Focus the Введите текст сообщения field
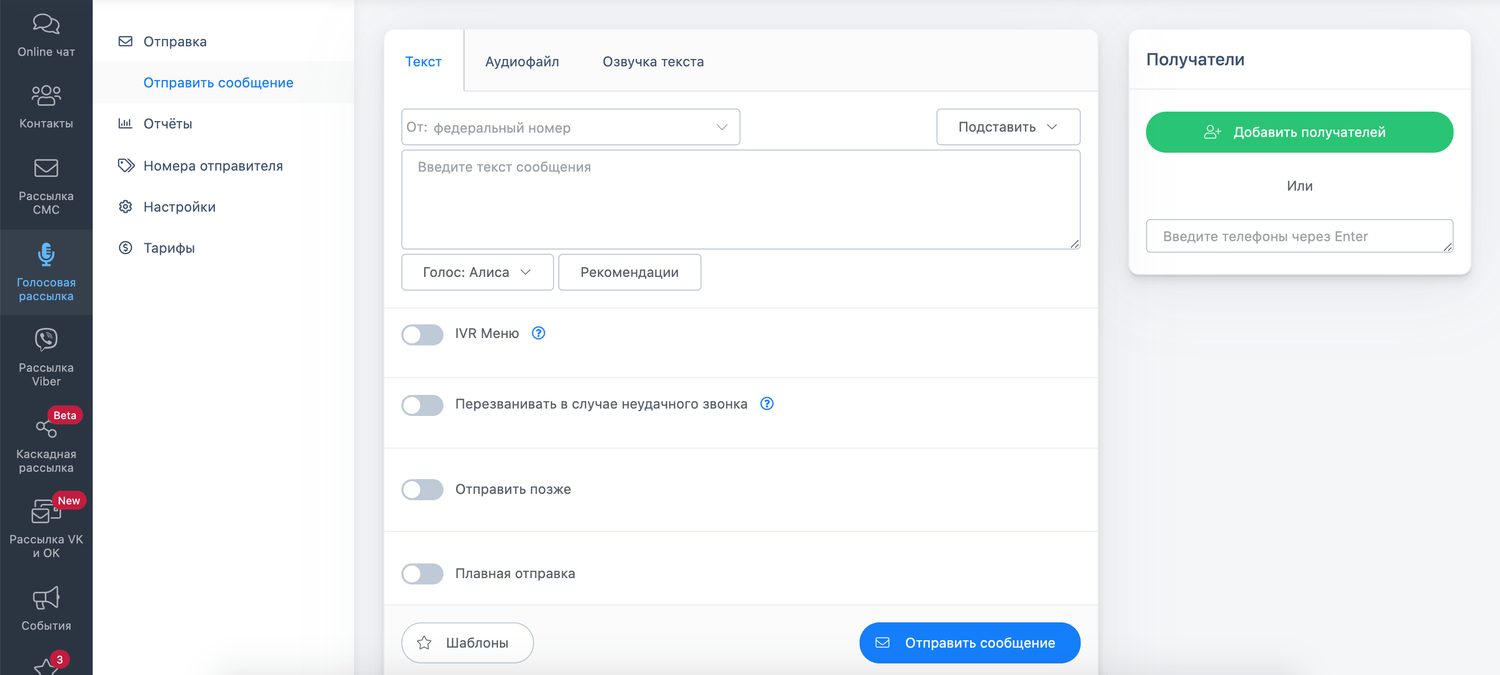This screenshot has width=1500, height=675. (x=741, y=200)
